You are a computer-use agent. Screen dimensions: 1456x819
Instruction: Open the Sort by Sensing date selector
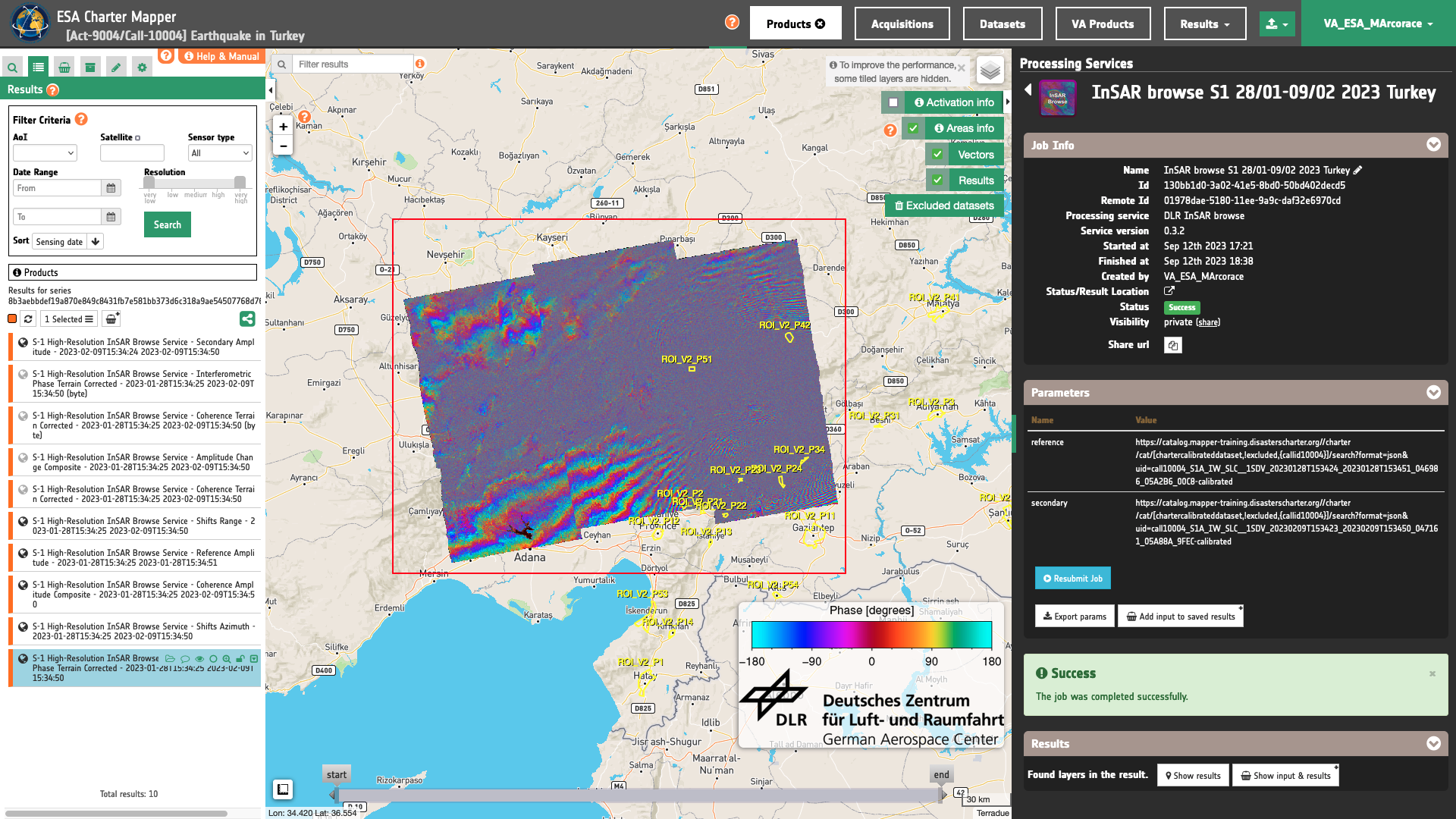click(x=60, y=242)
